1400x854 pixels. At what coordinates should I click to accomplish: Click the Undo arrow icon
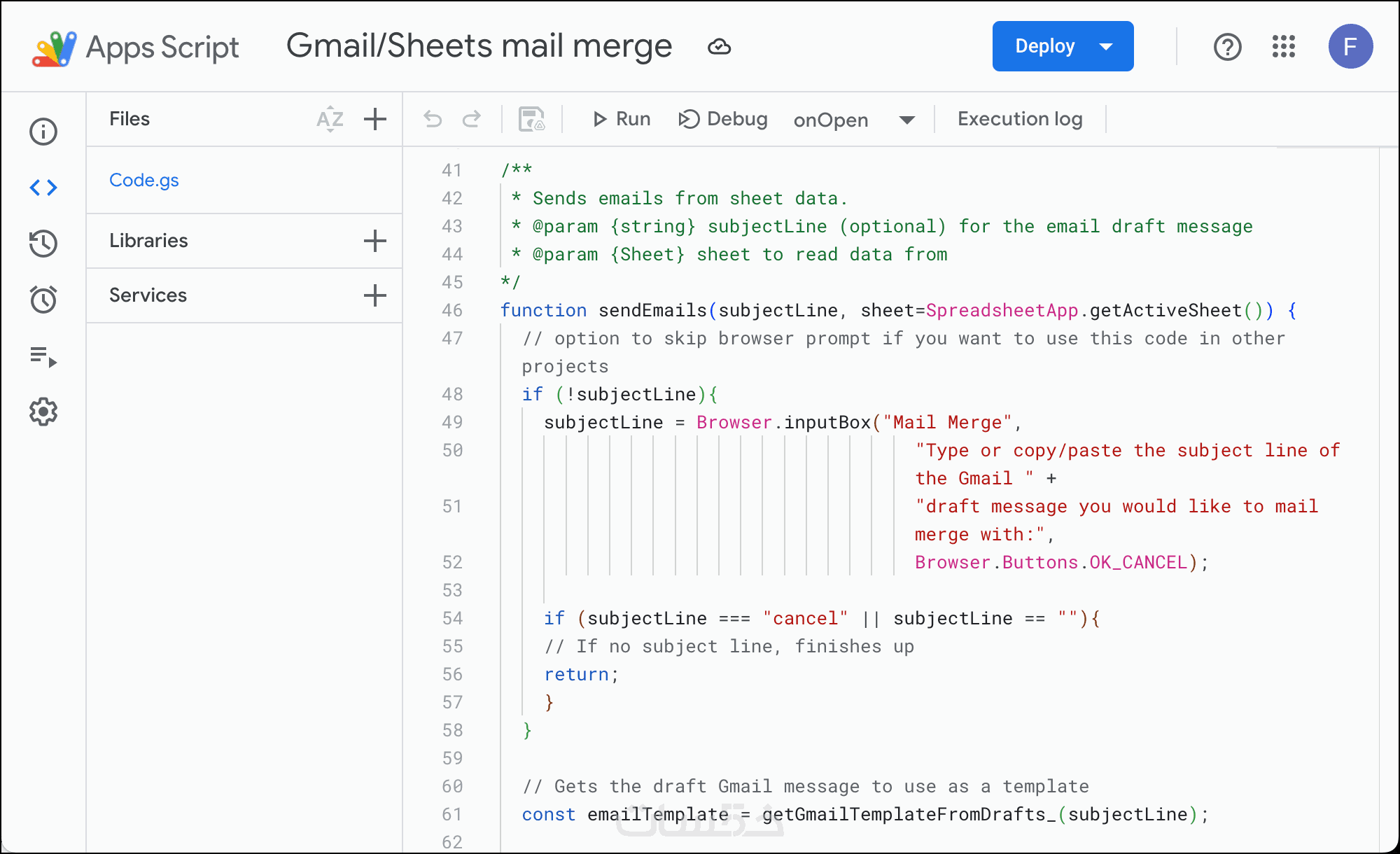(x=433, y=120)
